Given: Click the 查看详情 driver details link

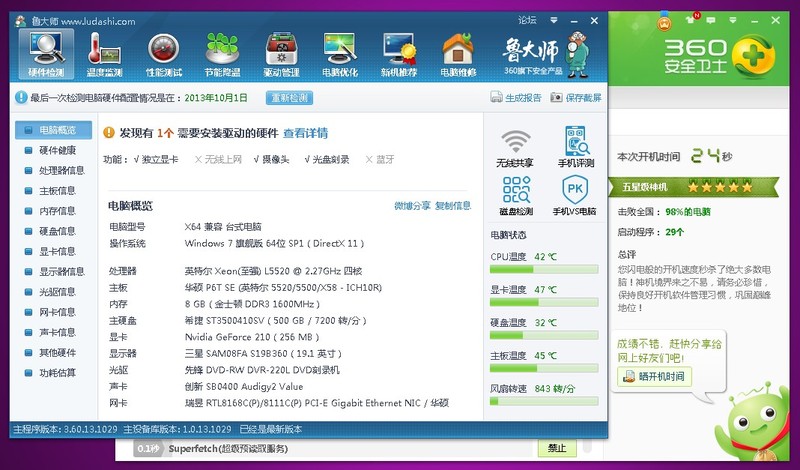Looking at the screenshot, I should click(x=305, y=133).
